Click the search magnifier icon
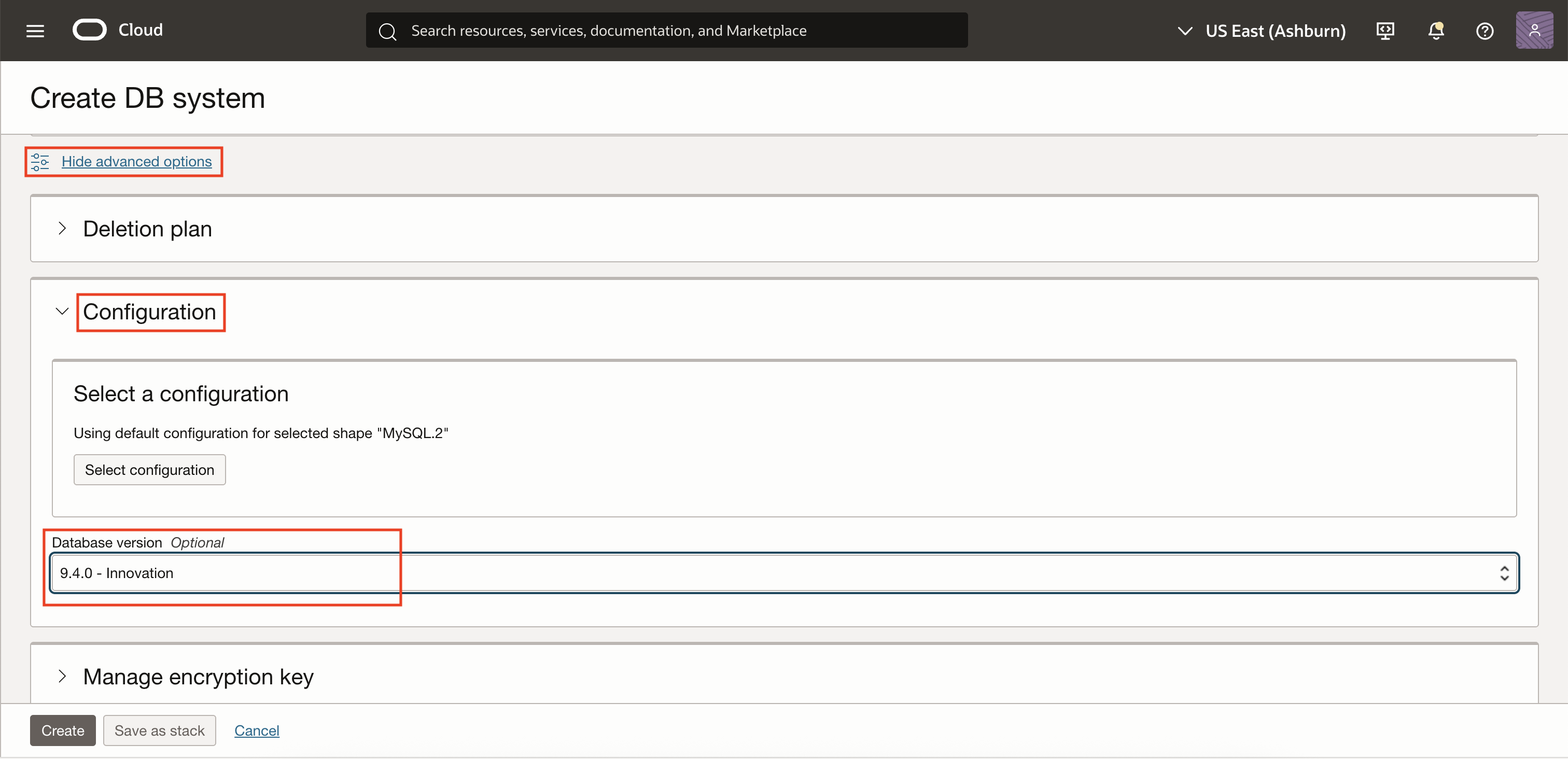The width and height of the screenshot is (1568, 759). point(388,31)
